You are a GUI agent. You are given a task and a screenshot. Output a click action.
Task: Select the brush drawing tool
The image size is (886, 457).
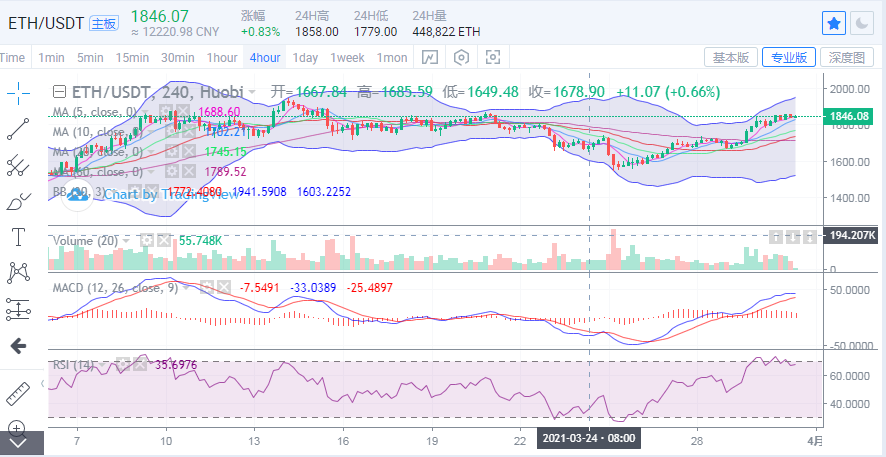(x=18, y=202)
